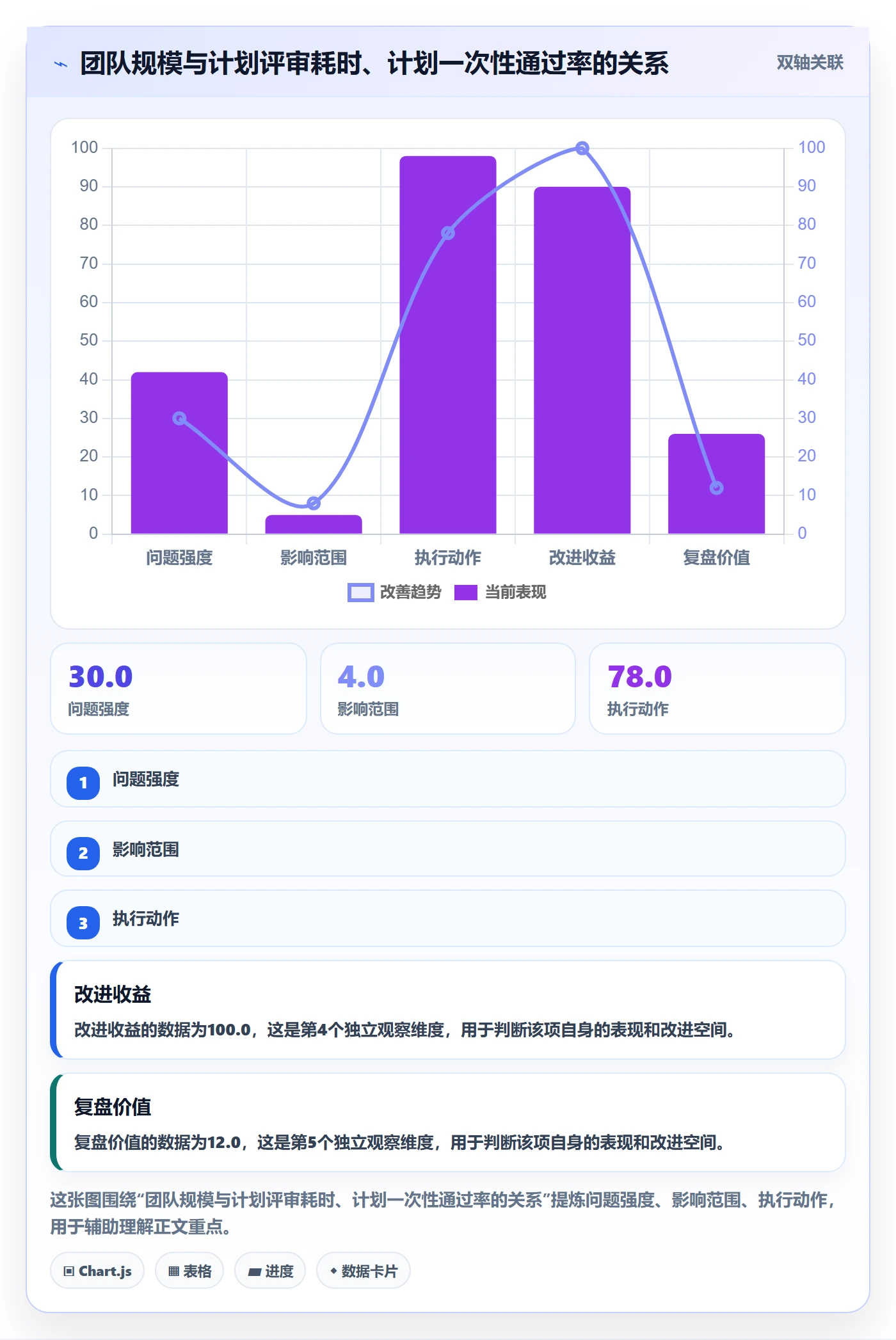Toggle the 改善趋势 legend swatch

[360, 593]
